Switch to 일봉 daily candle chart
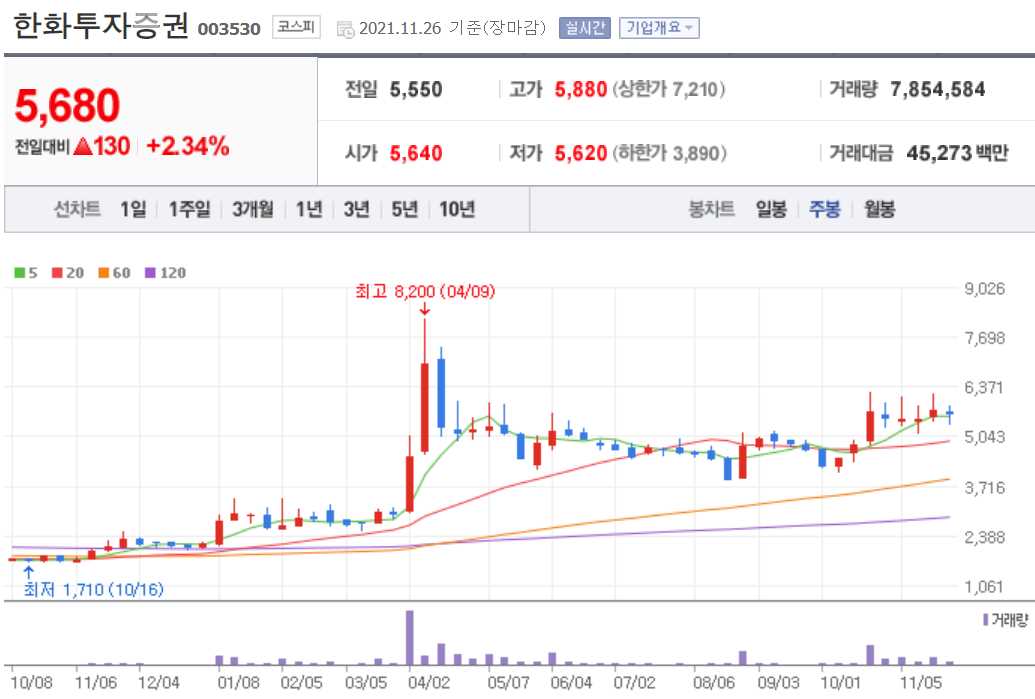 [771, 209]
